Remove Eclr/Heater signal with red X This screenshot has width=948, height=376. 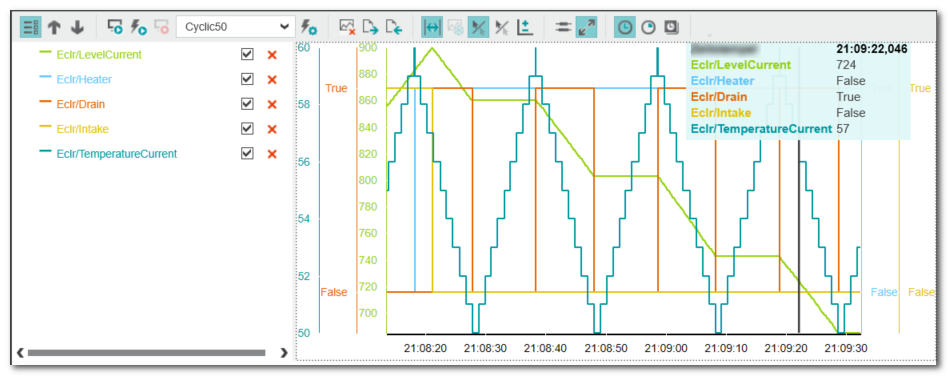[272, 80]
